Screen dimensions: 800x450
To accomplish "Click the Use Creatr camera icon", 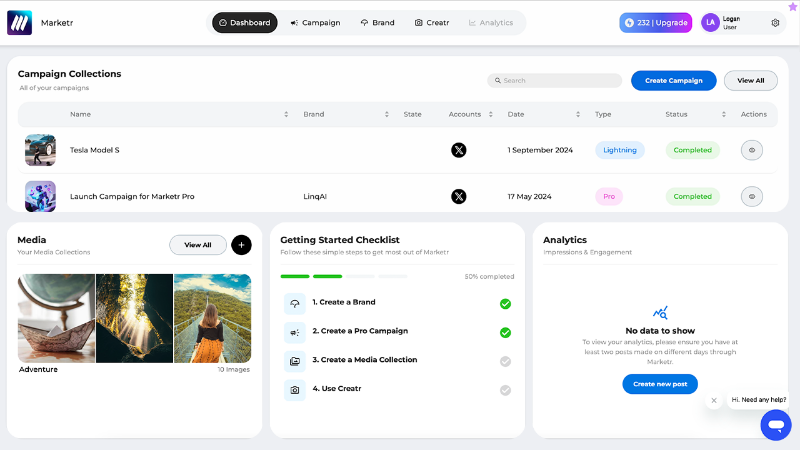I will coord(295,390).
